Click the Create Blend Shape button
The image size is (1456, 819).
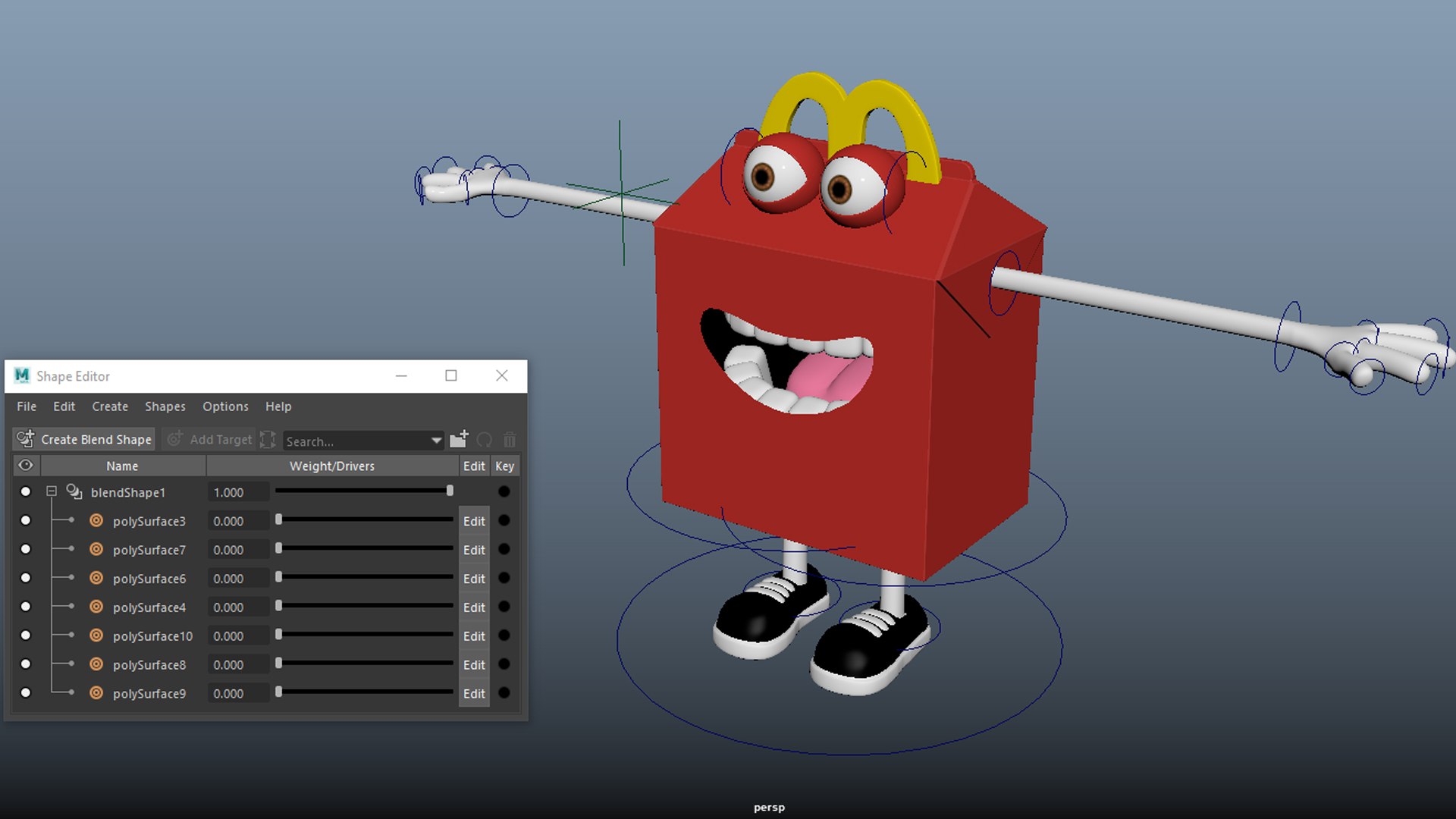[84, 439]
